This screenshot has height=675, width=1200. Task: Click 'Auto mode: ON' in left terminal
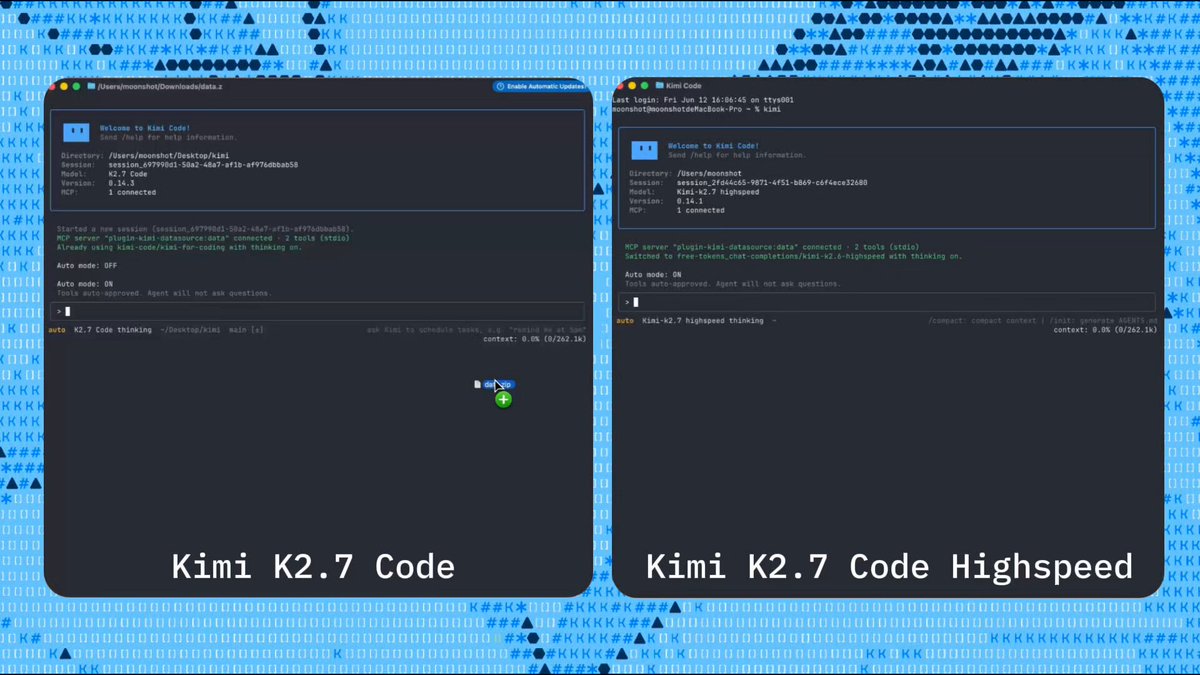(x=85, y=284)
